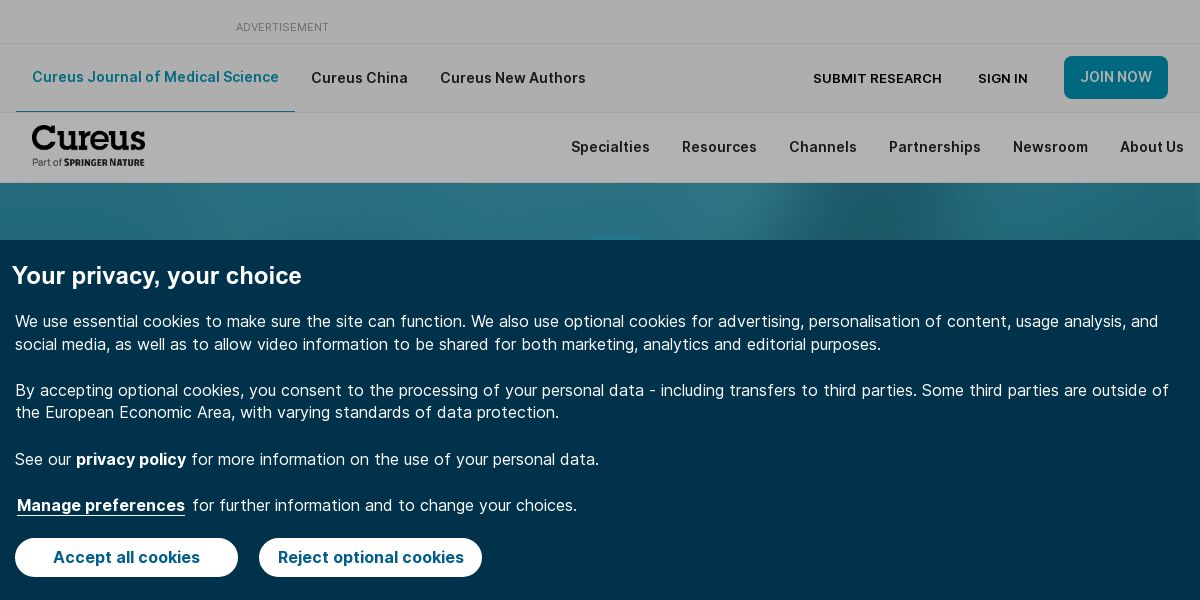Screen dimensions: 1200x600
Task: Click the Cureus logo
Action: coord(88,146)
